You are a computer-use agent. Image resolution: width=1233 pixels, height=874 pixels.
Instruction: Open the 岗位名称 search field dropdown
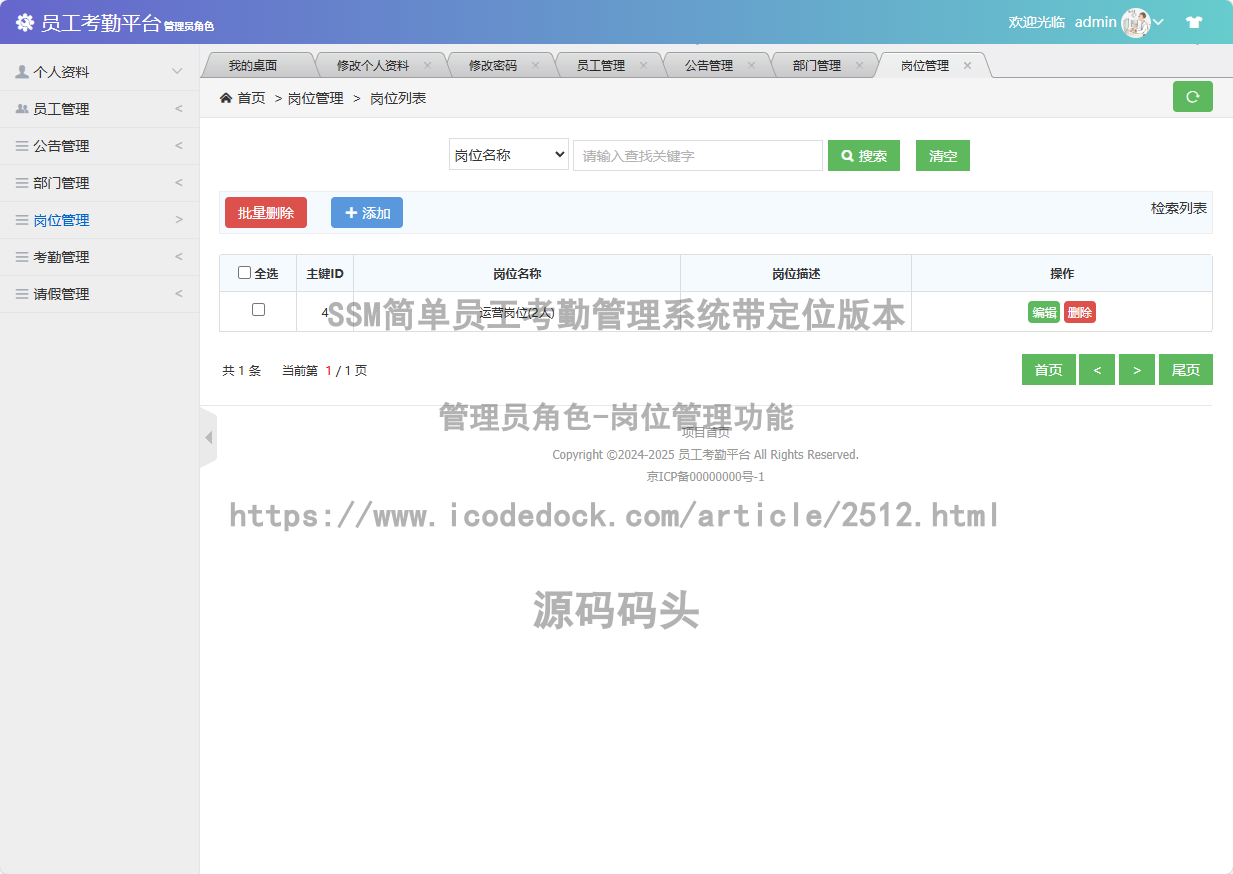click(x=509, y=155)
